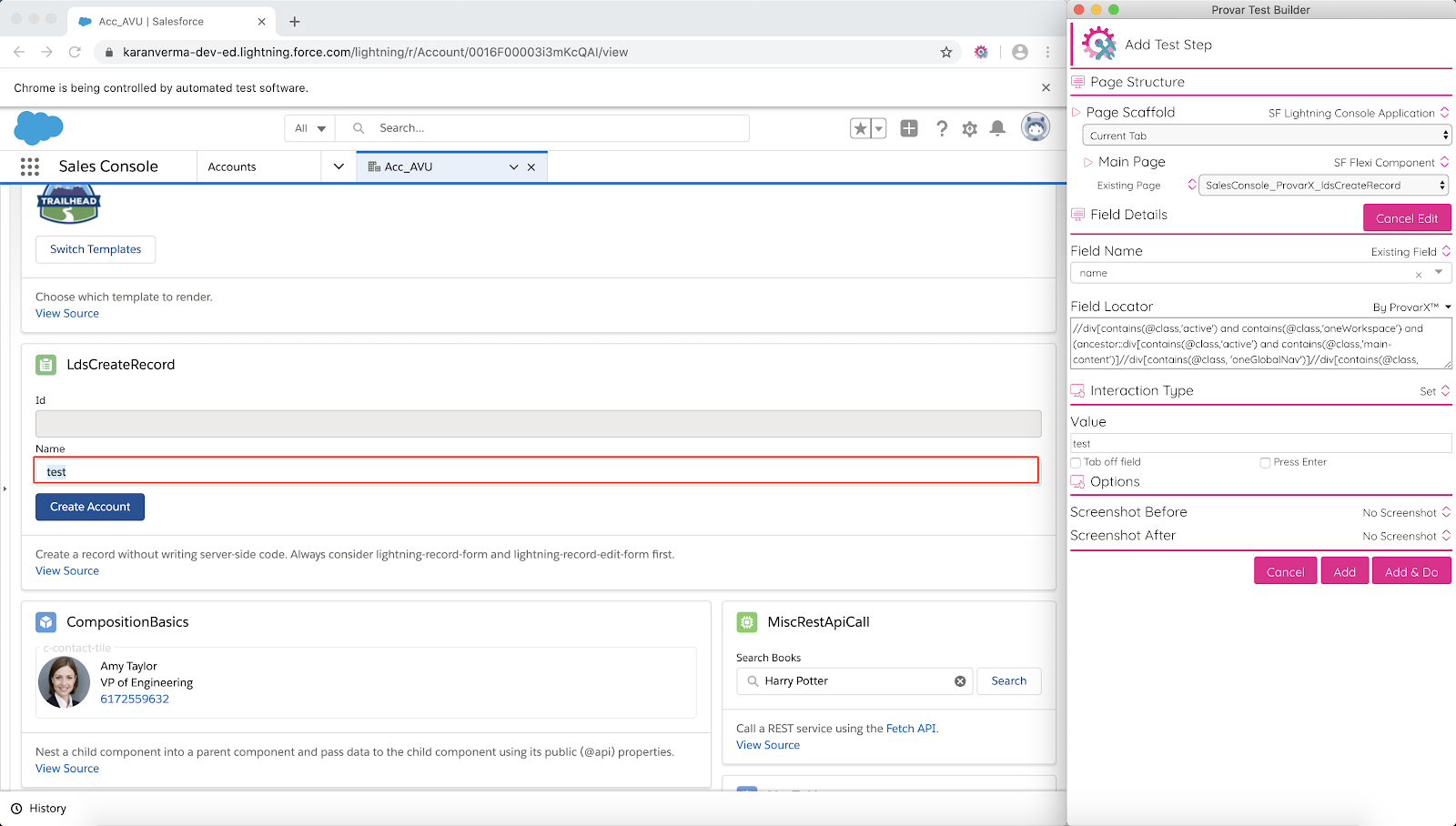
Task: Call phone number 6172559632 link
Action: 135,699
